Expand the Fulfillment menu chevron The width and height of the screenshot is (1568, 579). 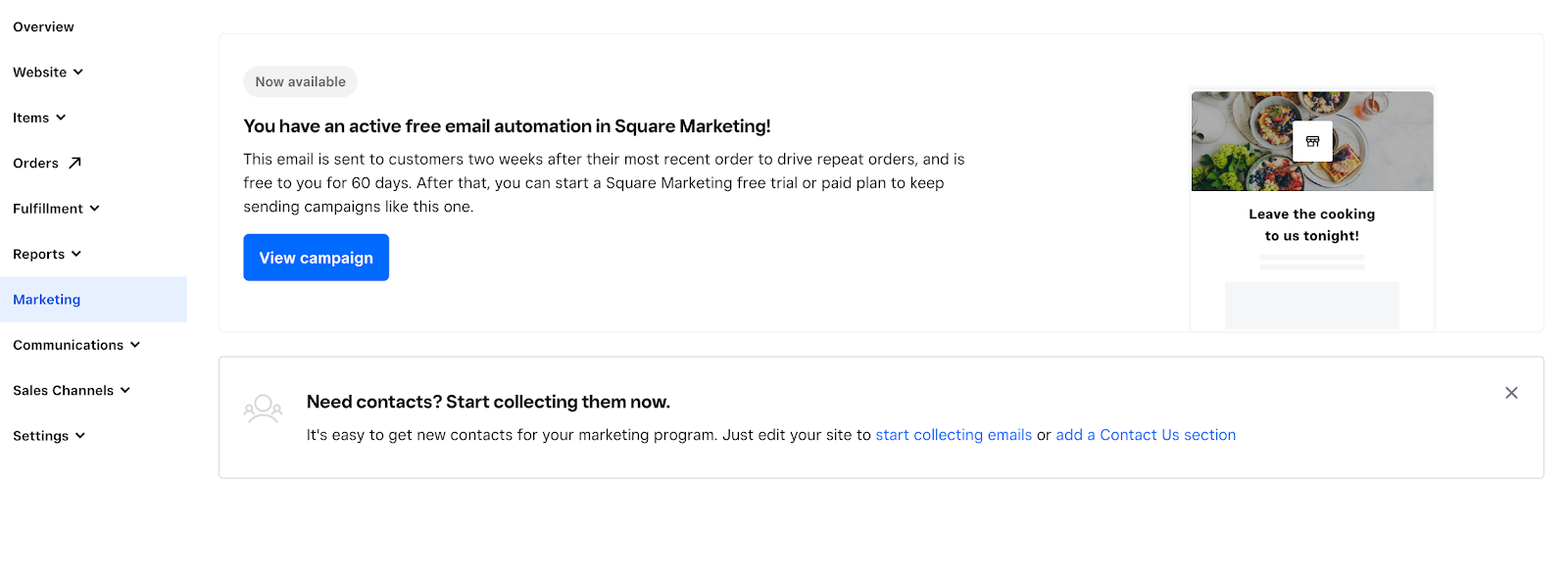95,209
